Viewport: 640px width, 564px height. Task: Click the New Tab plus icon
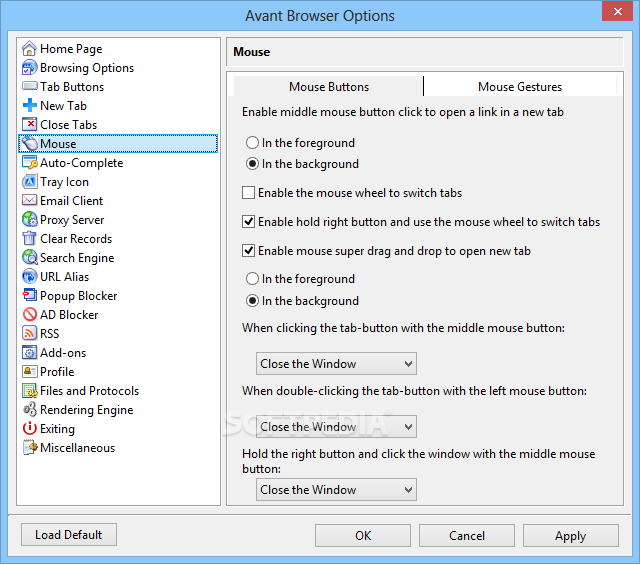[x=29, y=105]
